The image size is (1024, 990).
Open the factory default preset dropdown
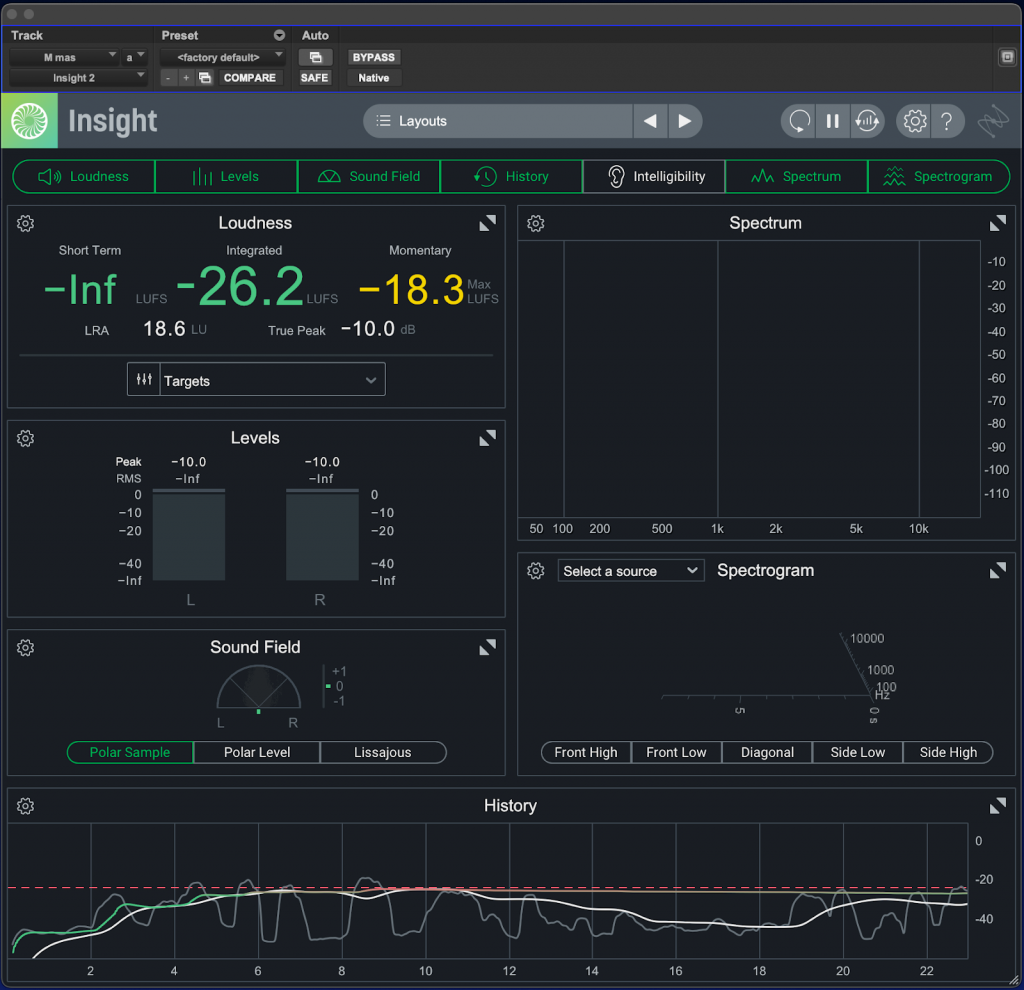point(222,57)
